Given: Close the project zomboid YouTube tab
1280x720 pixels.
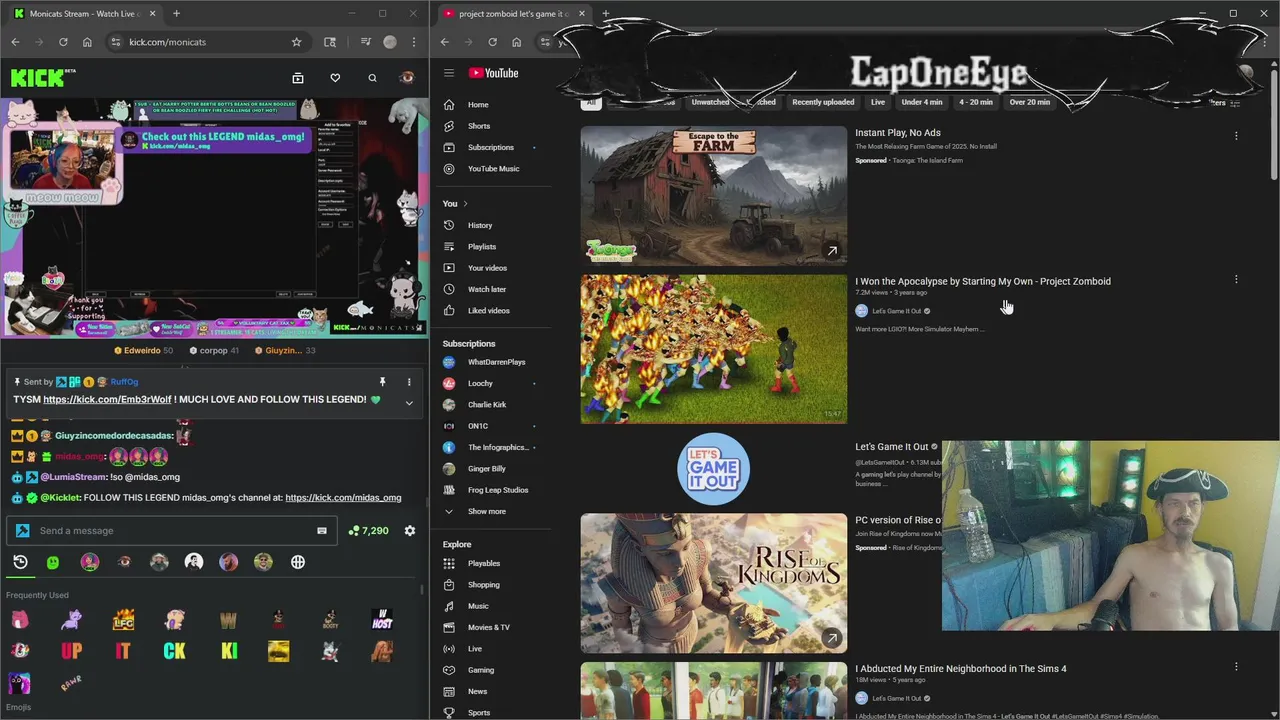Looking at the screenshot, I should click(581, 14).
